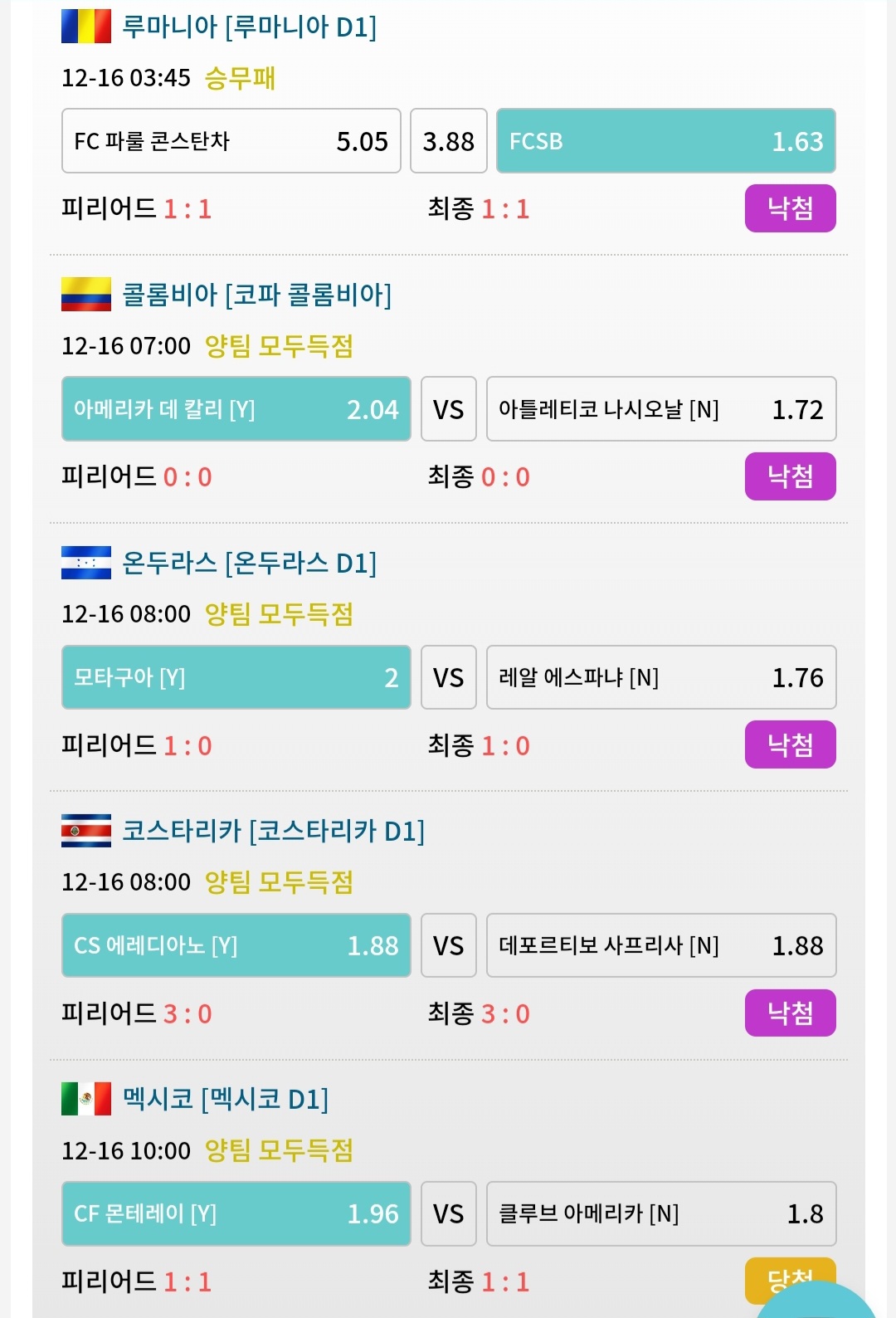Click the Mexico flag icon

[86, 1099]
